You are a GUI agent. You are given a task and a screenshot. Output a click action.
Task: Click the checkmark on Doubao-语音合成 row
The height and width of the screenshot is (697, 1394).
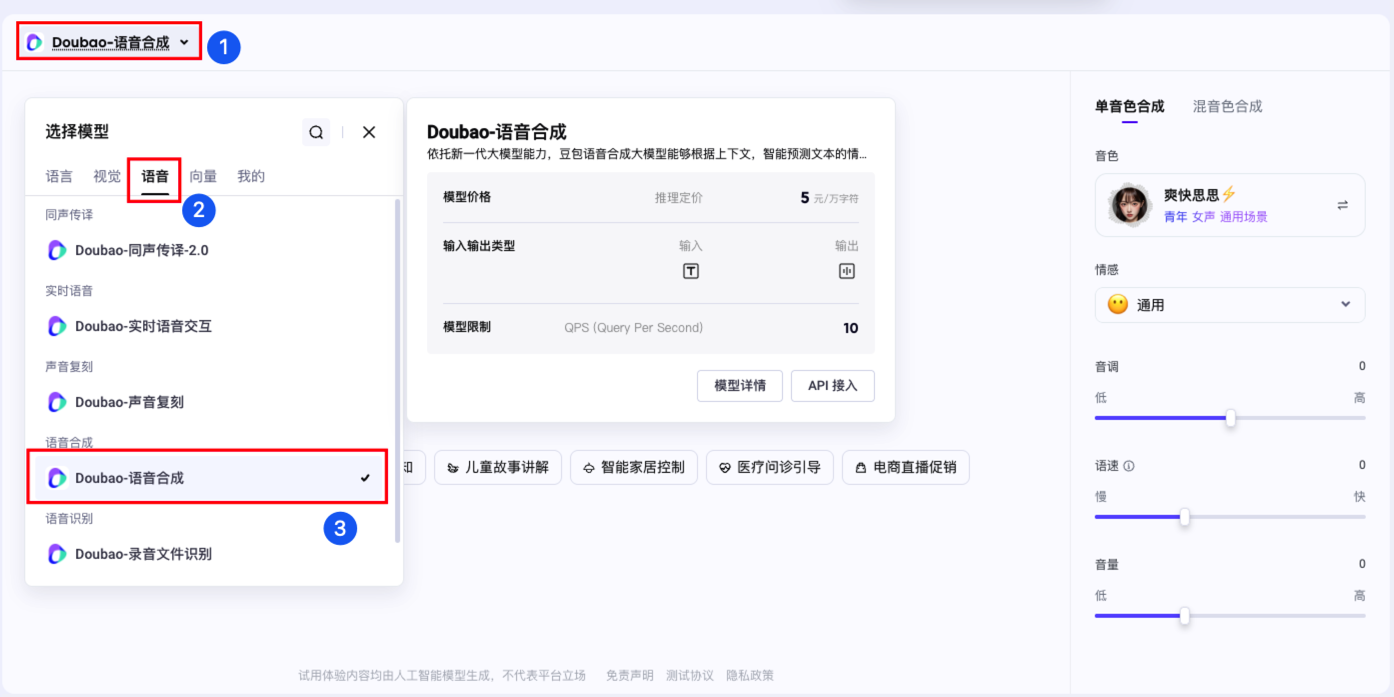[x=366, y=478]
